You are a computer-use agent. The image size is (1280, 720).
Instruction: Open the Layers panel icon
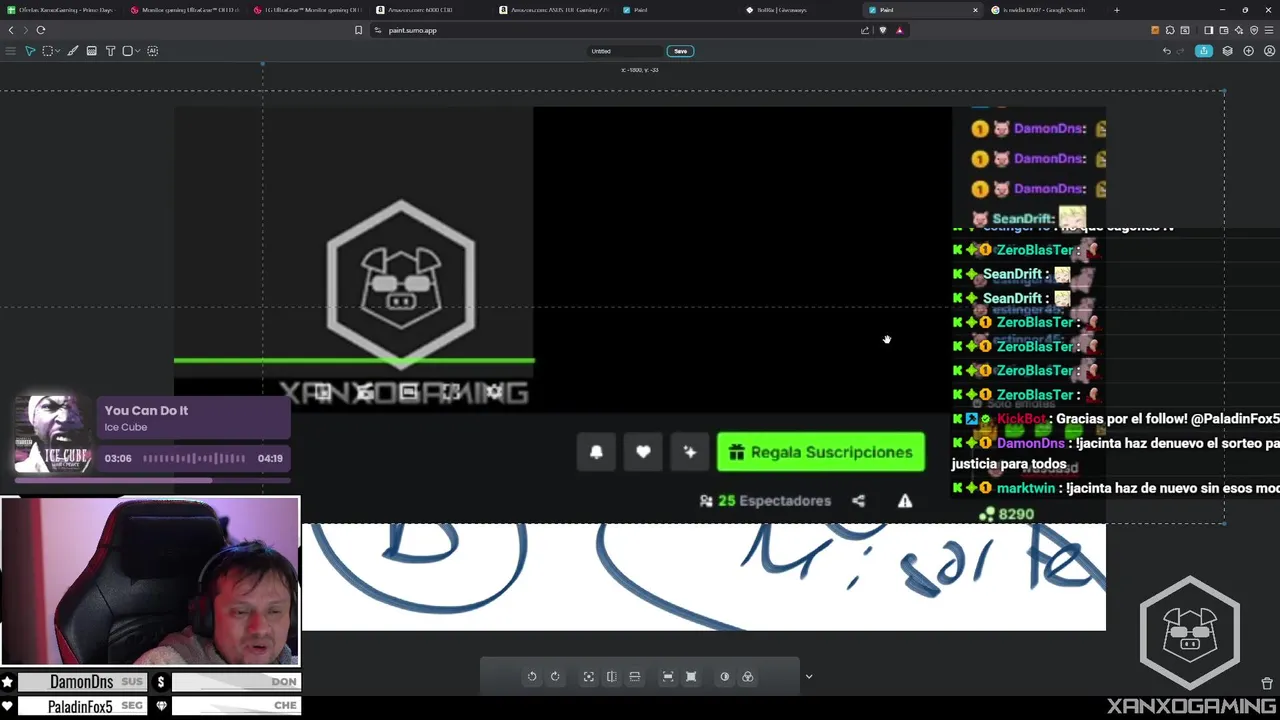(x=1227, y=51)
